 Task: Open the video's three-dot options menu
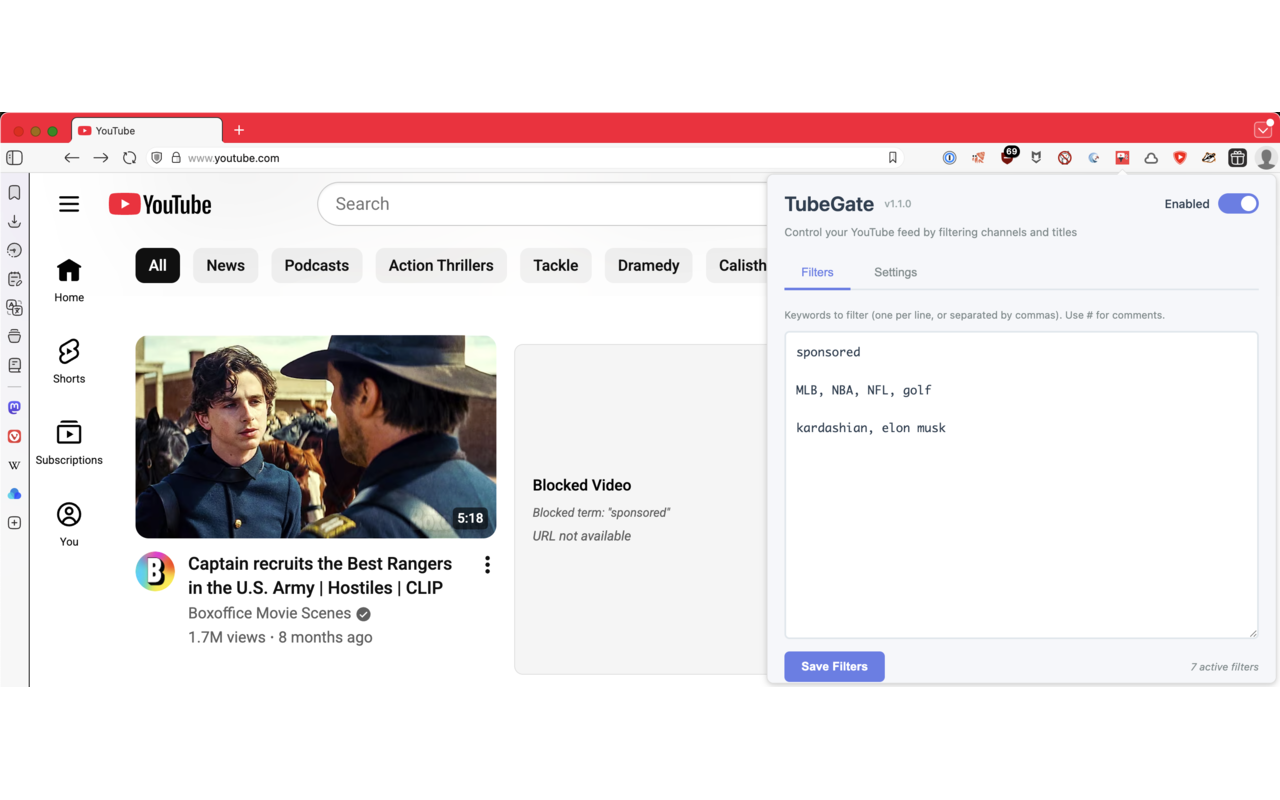[487, 565]
